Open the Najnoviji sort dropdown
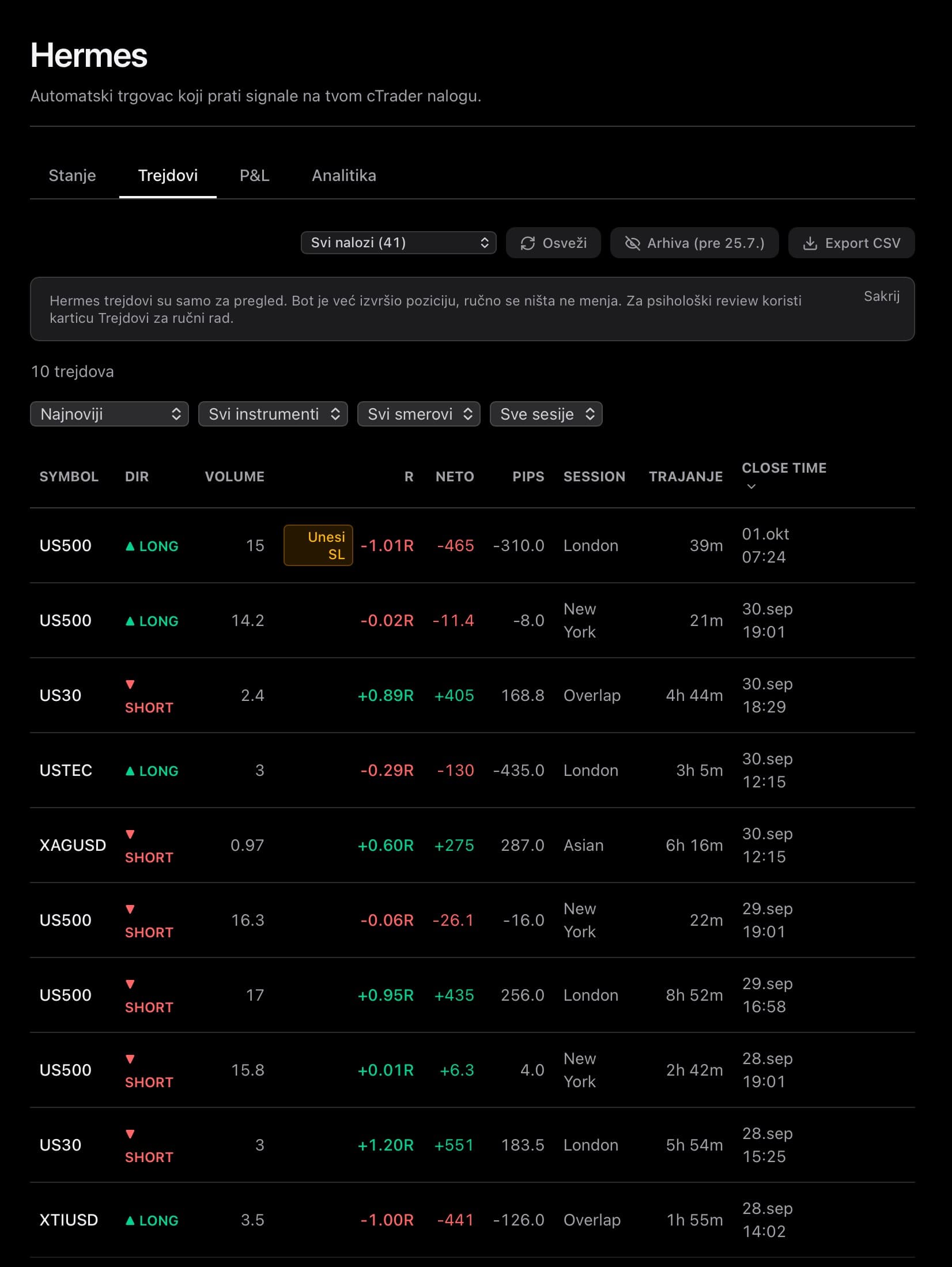Viewport: 952px width, 1267px height. pyautogui.click(x=109, y=414)
